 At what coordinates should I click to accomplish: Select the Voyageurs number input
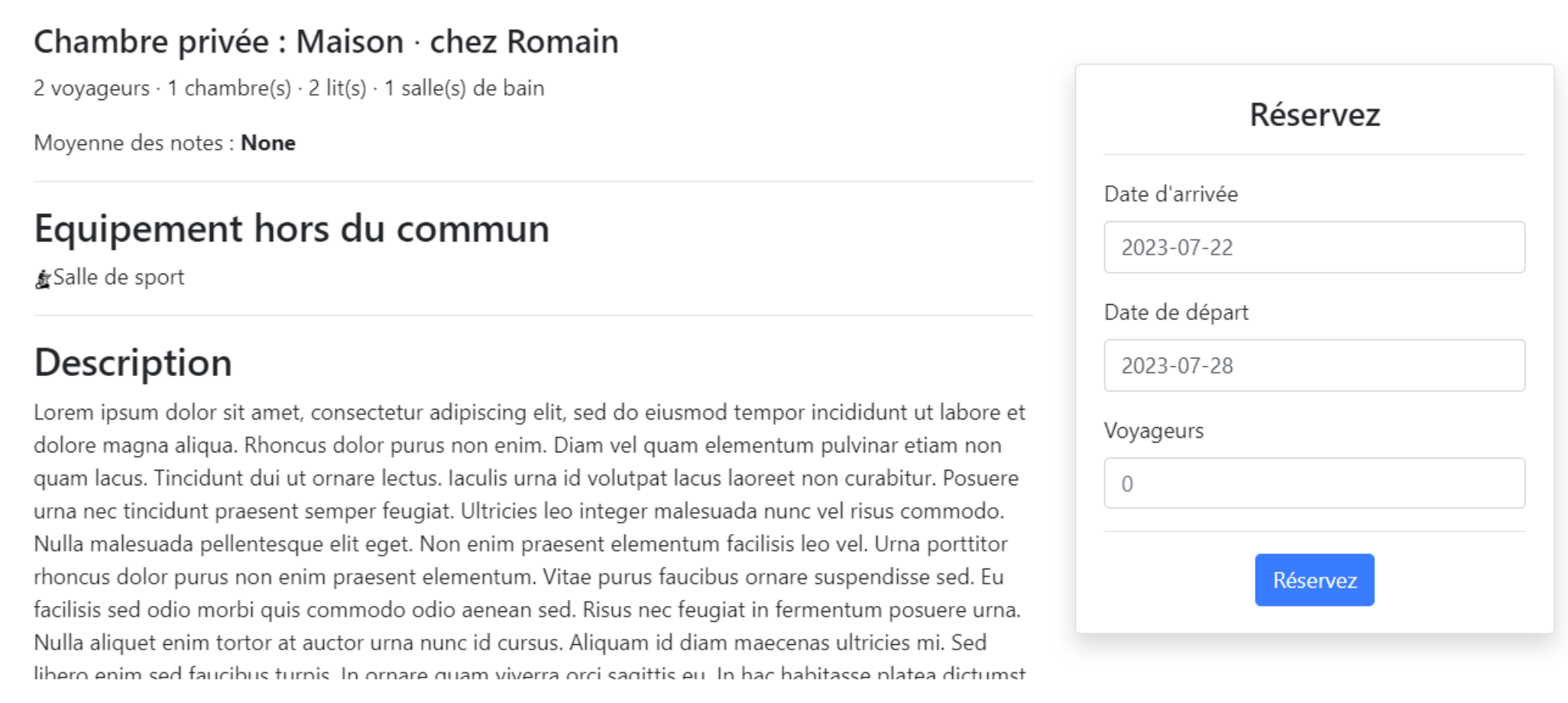pos(1314,483)
